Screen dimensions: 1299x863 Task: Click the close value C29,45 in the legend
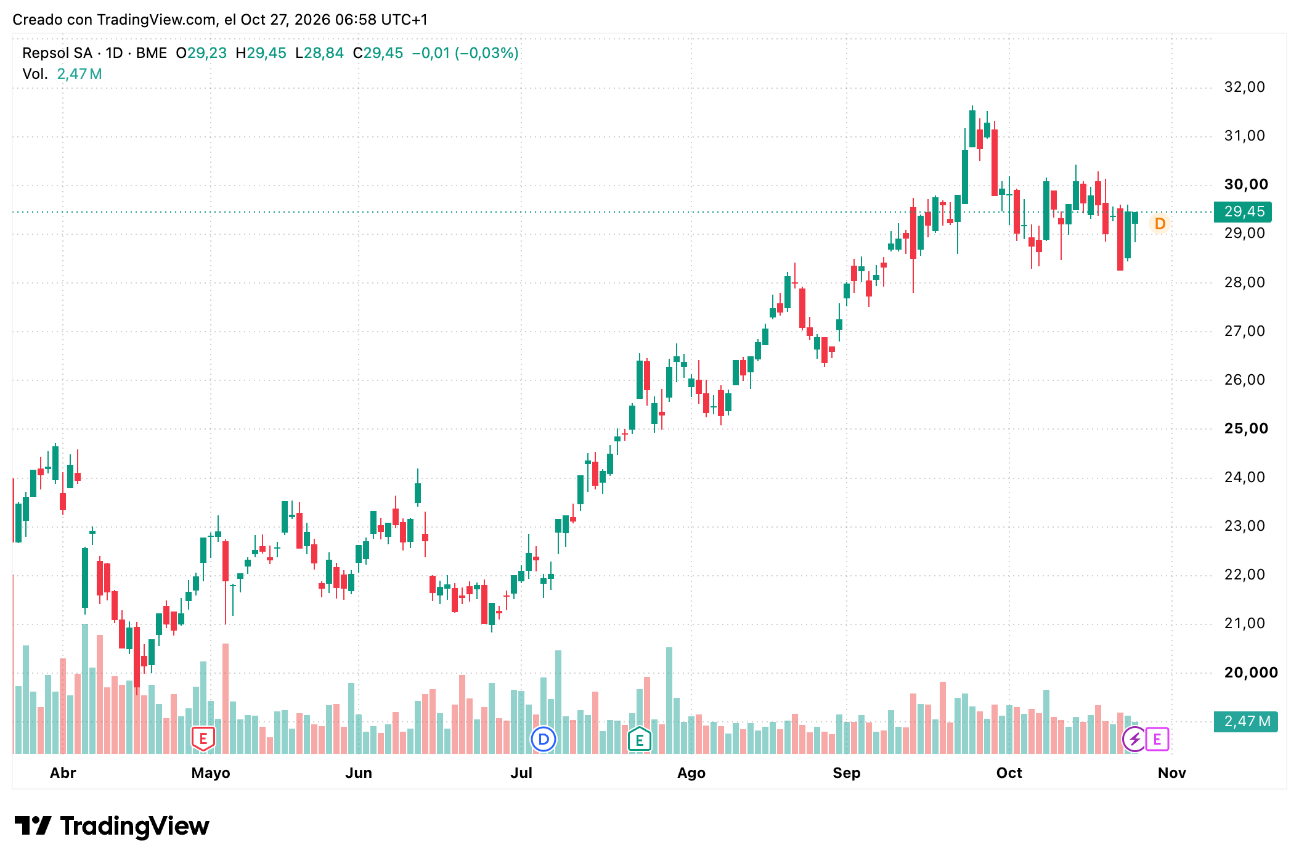point(377,53)
